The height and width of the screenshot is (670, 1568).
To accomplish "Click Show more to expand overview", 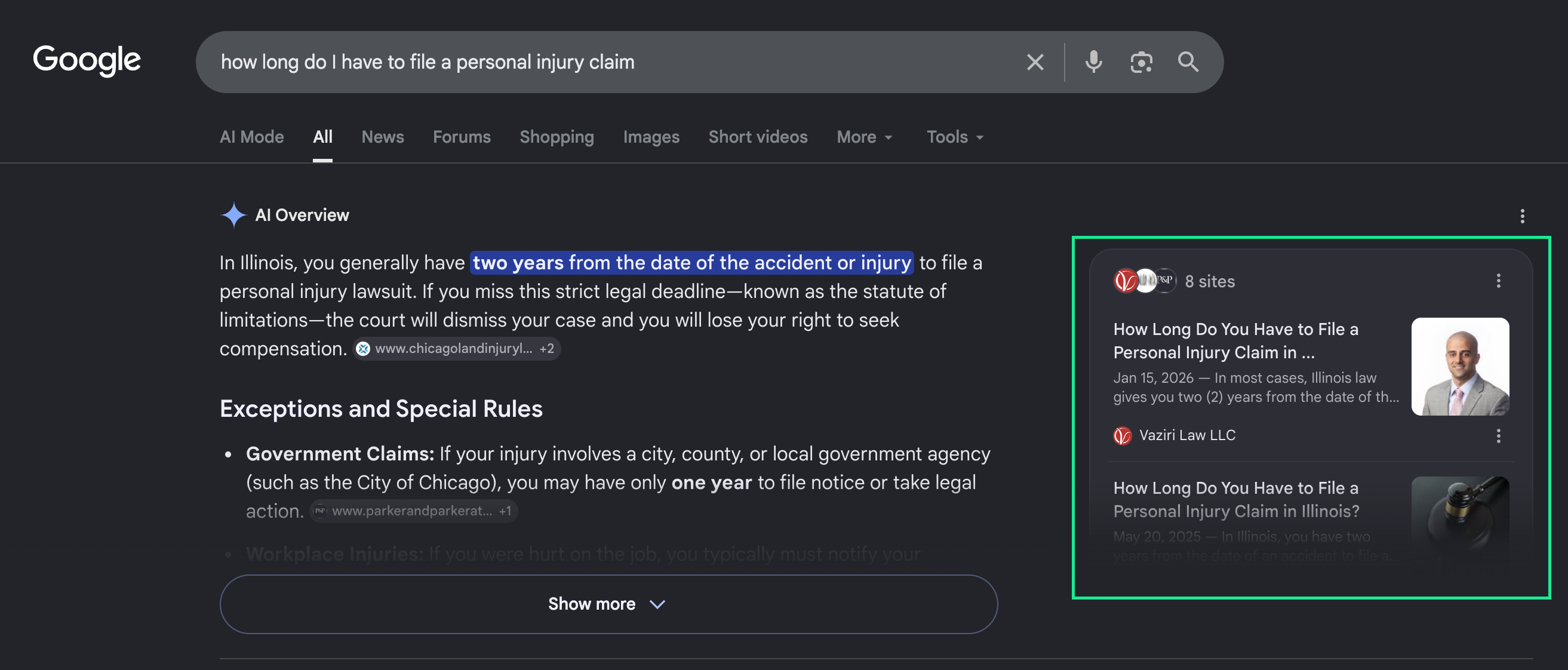I will point(608,604).
